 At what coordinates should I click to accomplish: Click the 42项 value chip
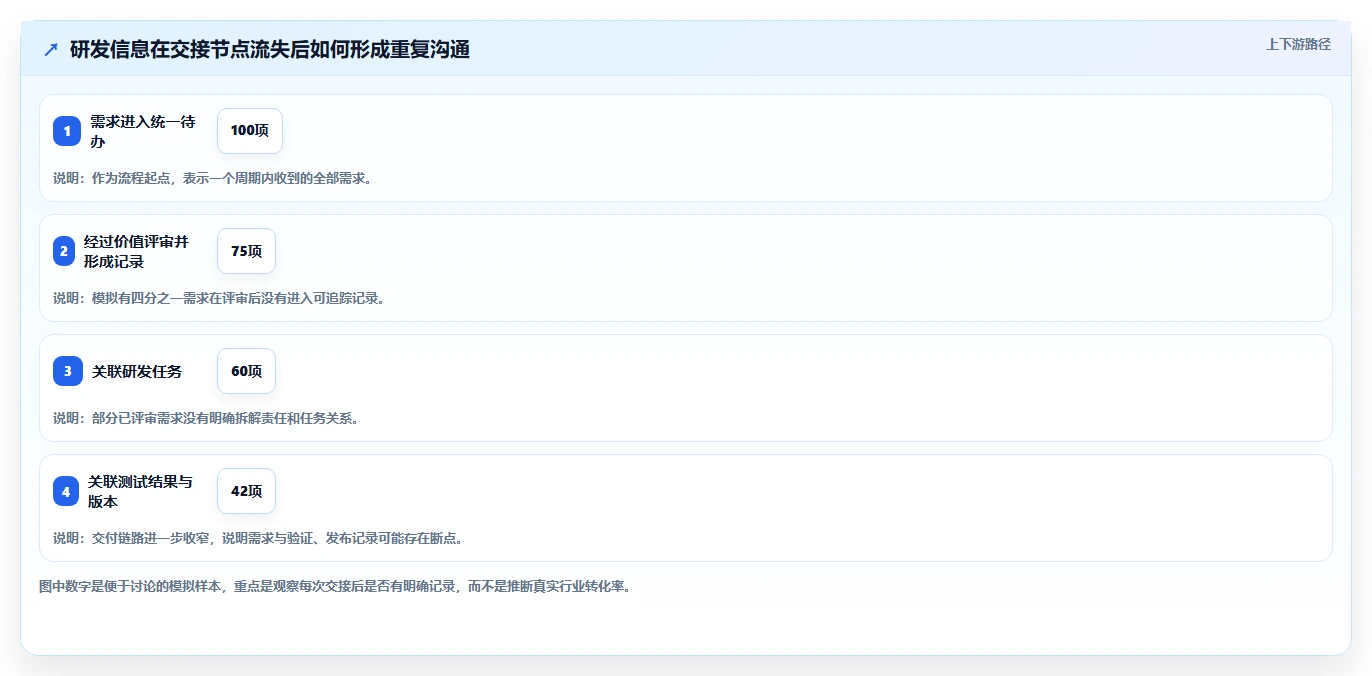pyautogui.click(x=246, y=491)
